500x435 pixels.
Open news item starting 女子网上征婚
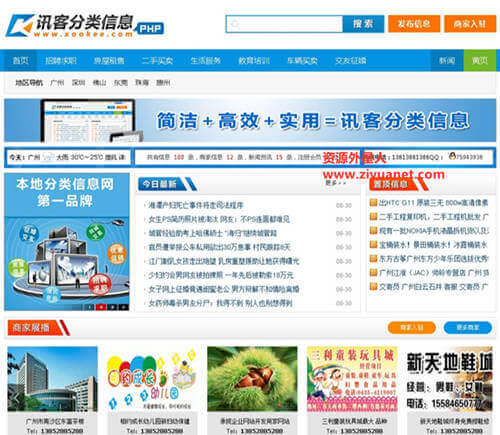224,289
